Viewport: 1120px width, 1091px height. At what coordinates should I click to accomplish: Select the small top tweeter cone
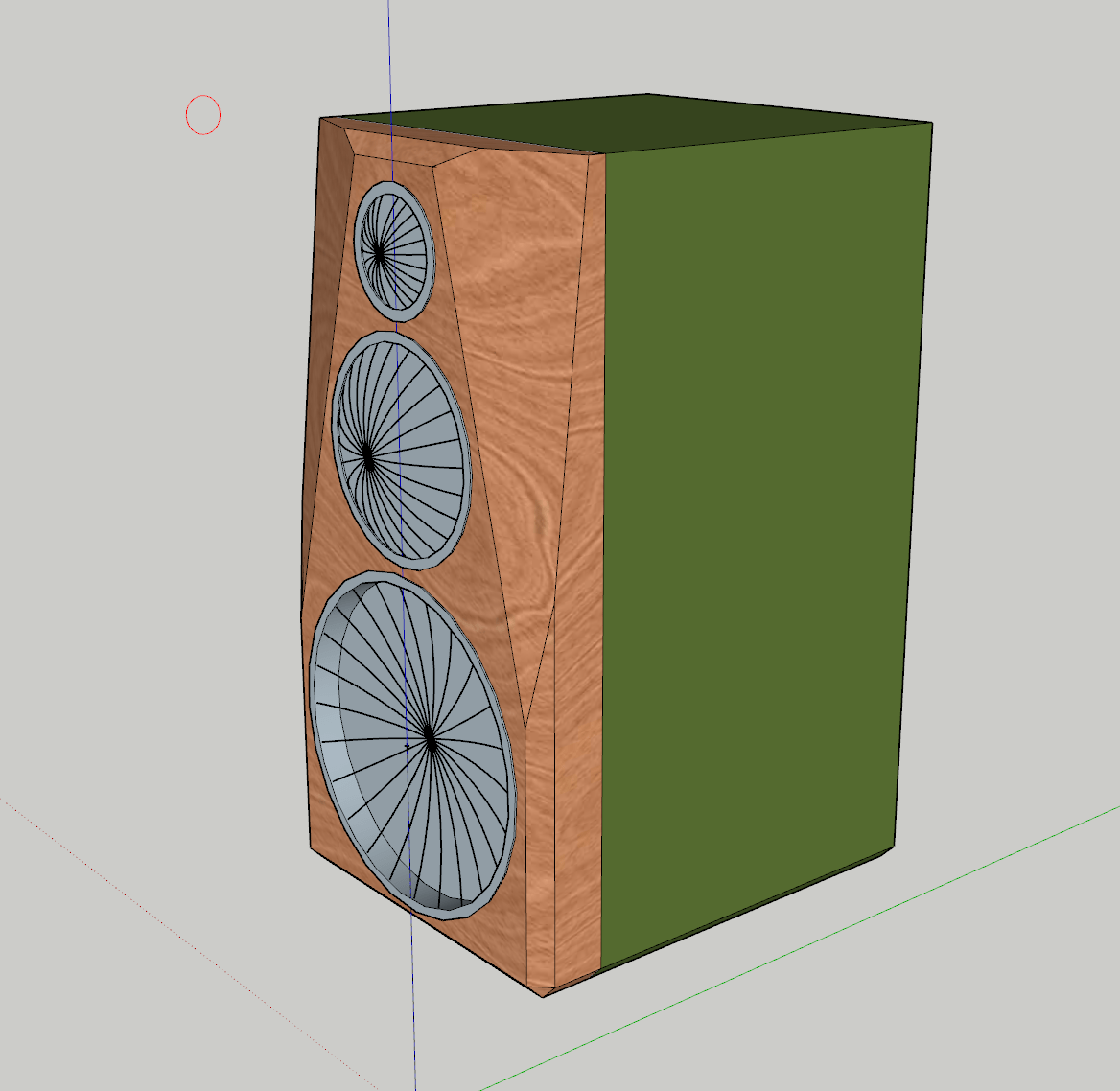[394, 251]
